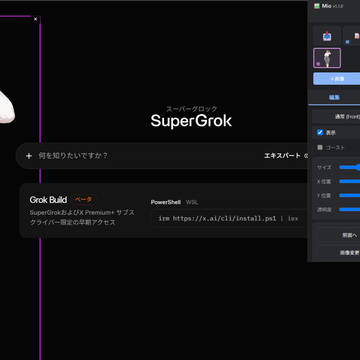360x360 pixels.
Task: Click the Mio app logo icon
Action: point(317,6)
